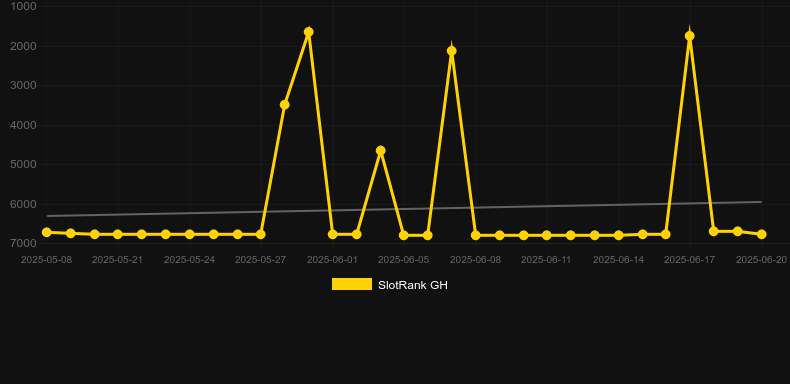Select the data point above 2025-06-08
The image size is (790, 384).
click(x=476, y=235)
